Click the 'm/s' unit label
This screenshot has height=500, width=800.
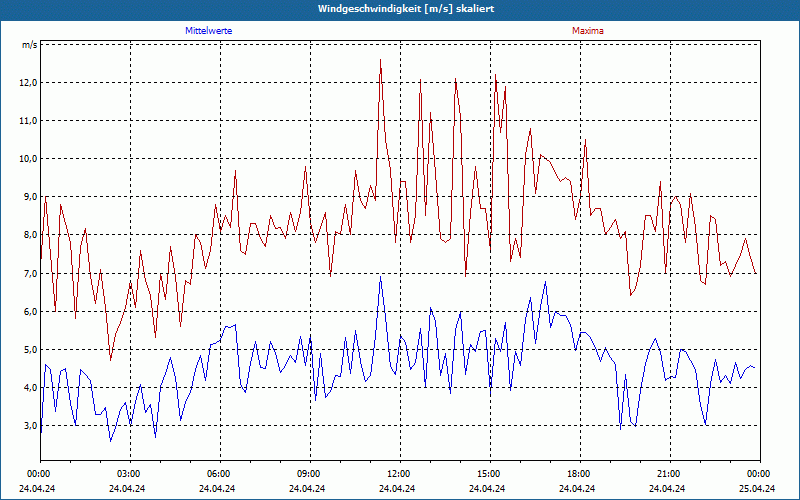tap(29, 45)
